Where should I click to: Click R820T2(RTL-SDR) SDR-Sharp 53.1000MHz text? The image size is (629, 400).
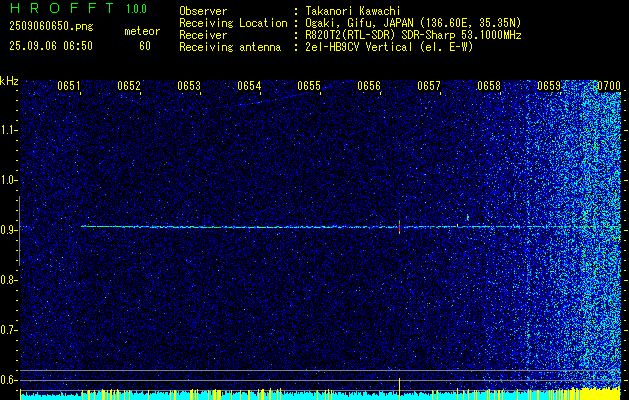(x=413, y=35)
